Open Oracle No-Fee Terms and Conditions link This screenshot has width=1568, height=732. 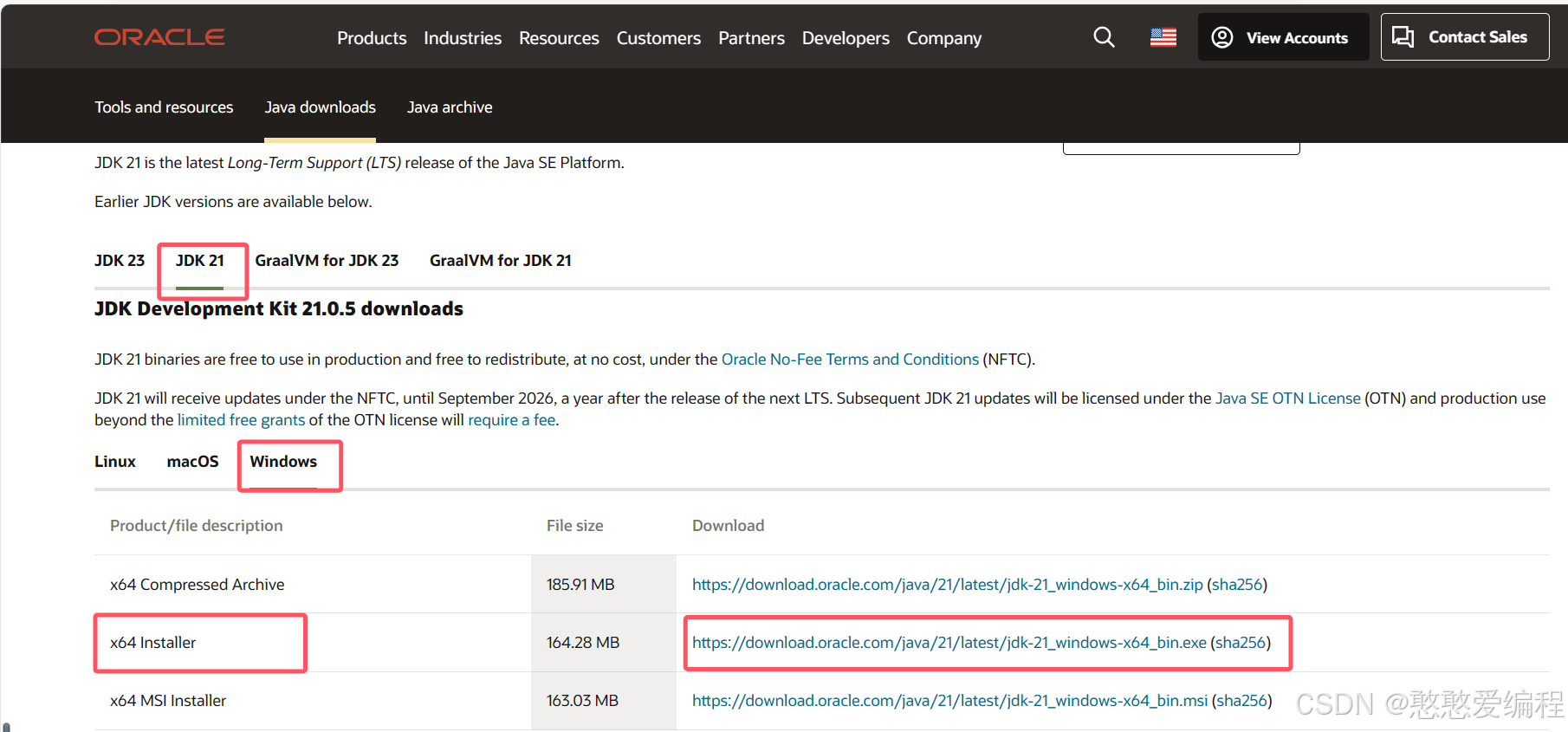(x=850, y=360)
